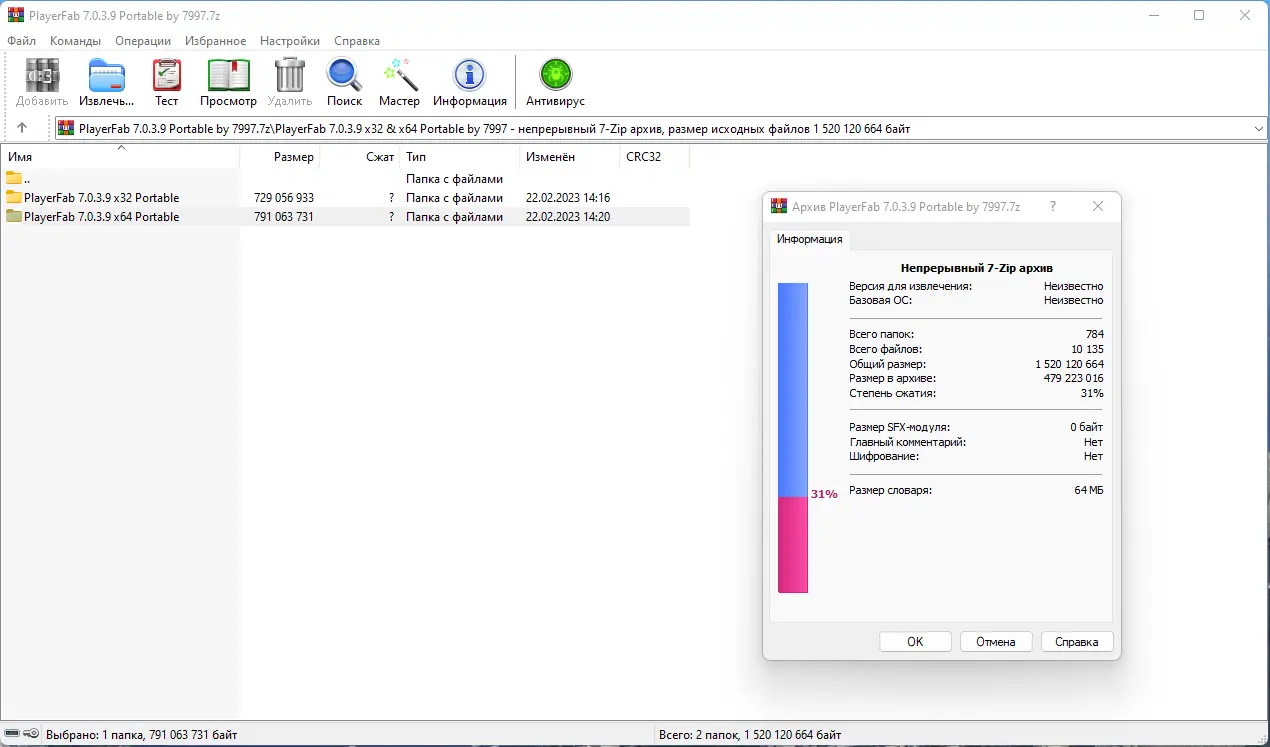Open the Настройки menu
Image resolution: width=1270 pixels, height=747 pixels.
(x=290, y=41)
